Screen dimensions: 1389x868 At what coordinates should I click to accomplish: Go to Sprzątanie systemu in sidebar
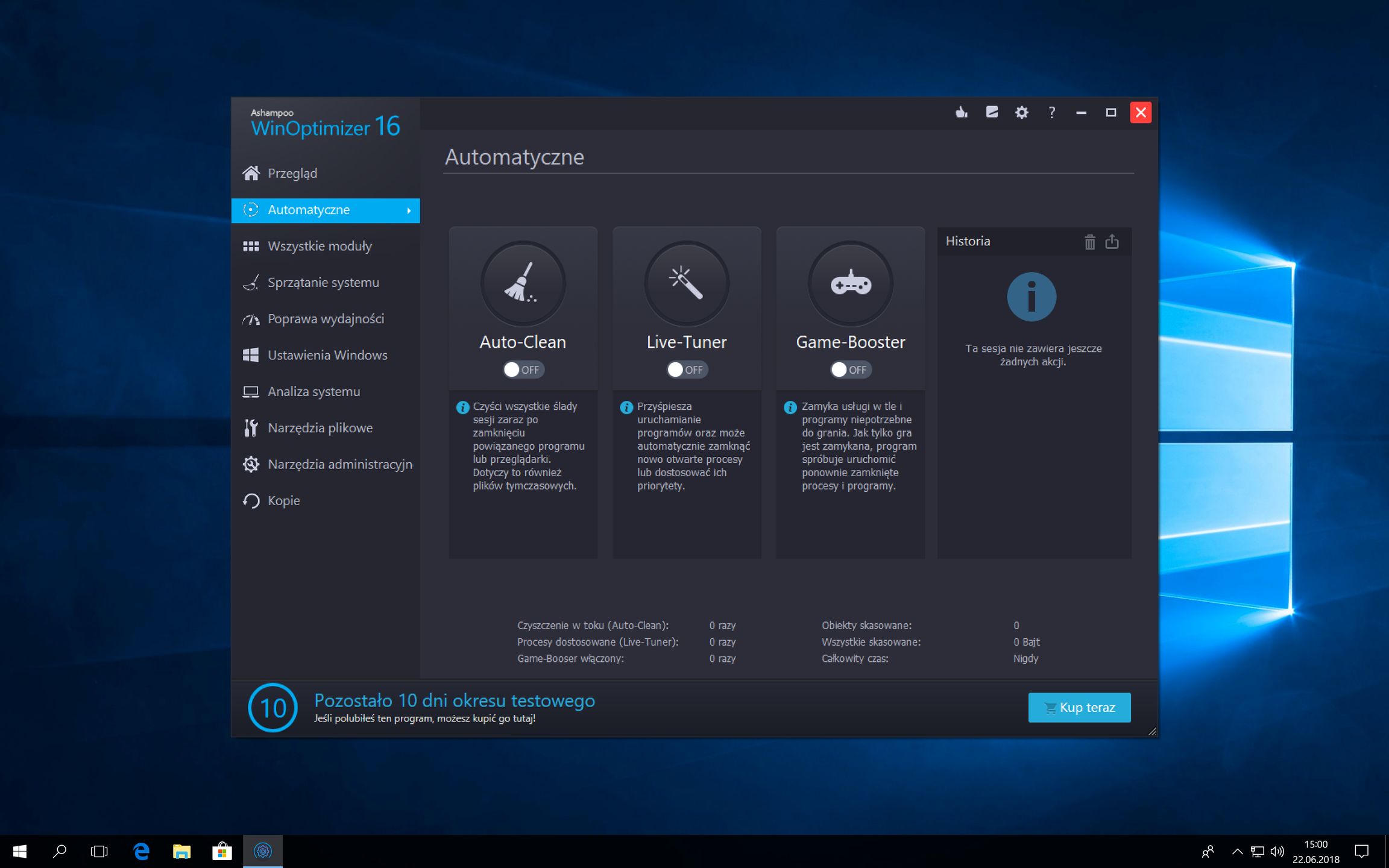[x=323, y=282]
